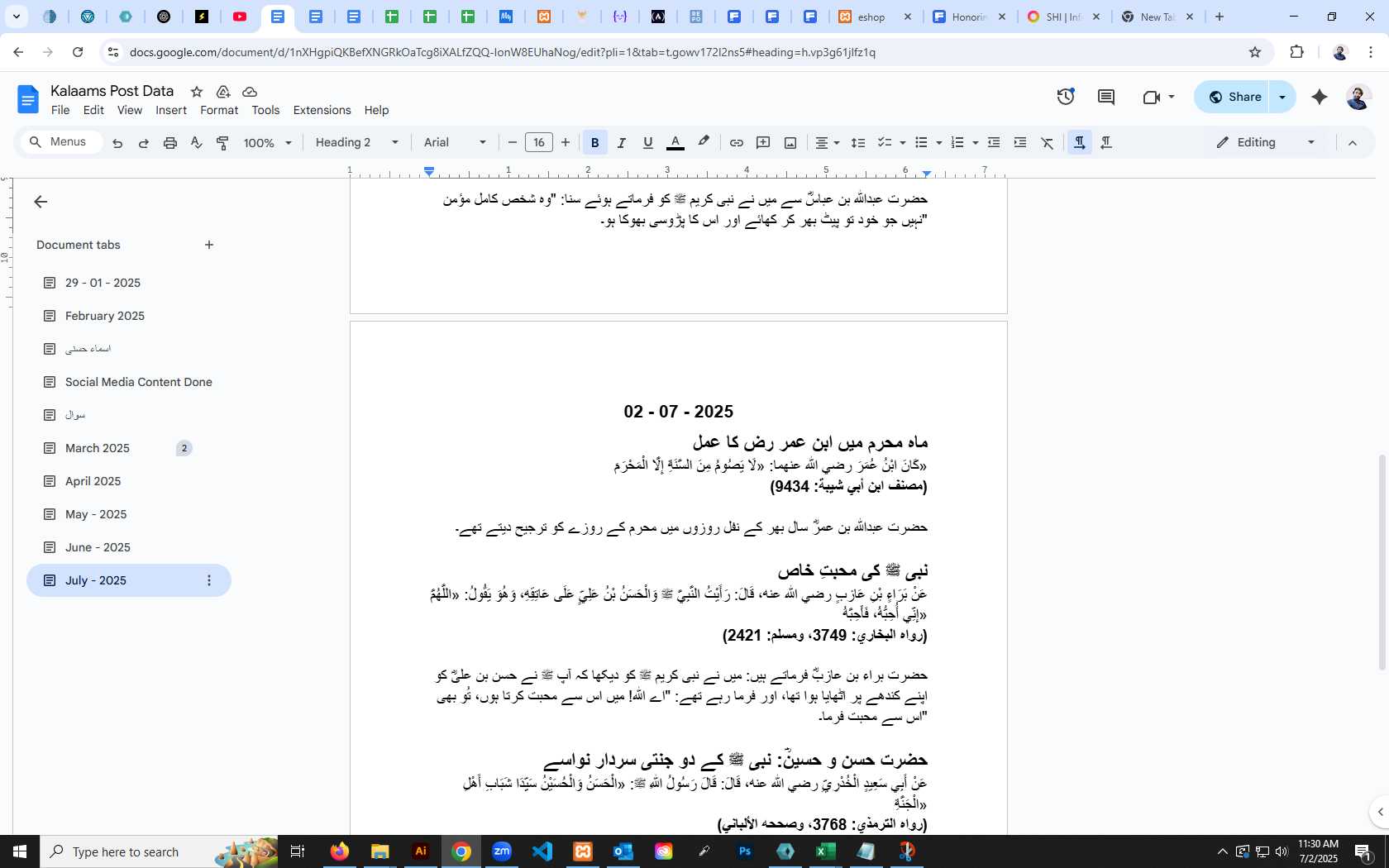Print the document using printer icon
The image size is (1389, 868).
point(169,143)
